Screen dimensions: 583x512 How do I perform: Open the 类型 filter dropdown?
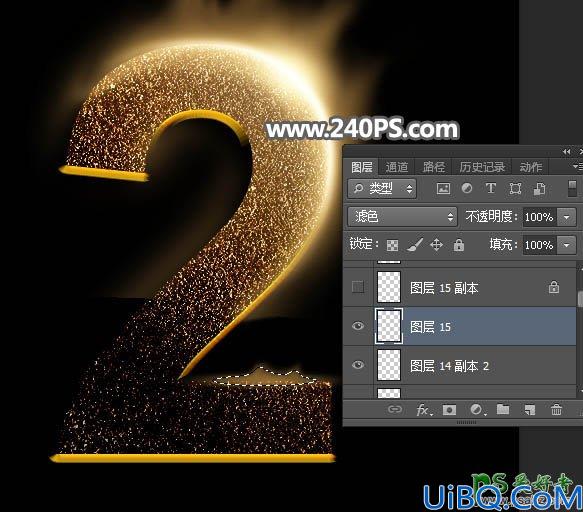382,189
